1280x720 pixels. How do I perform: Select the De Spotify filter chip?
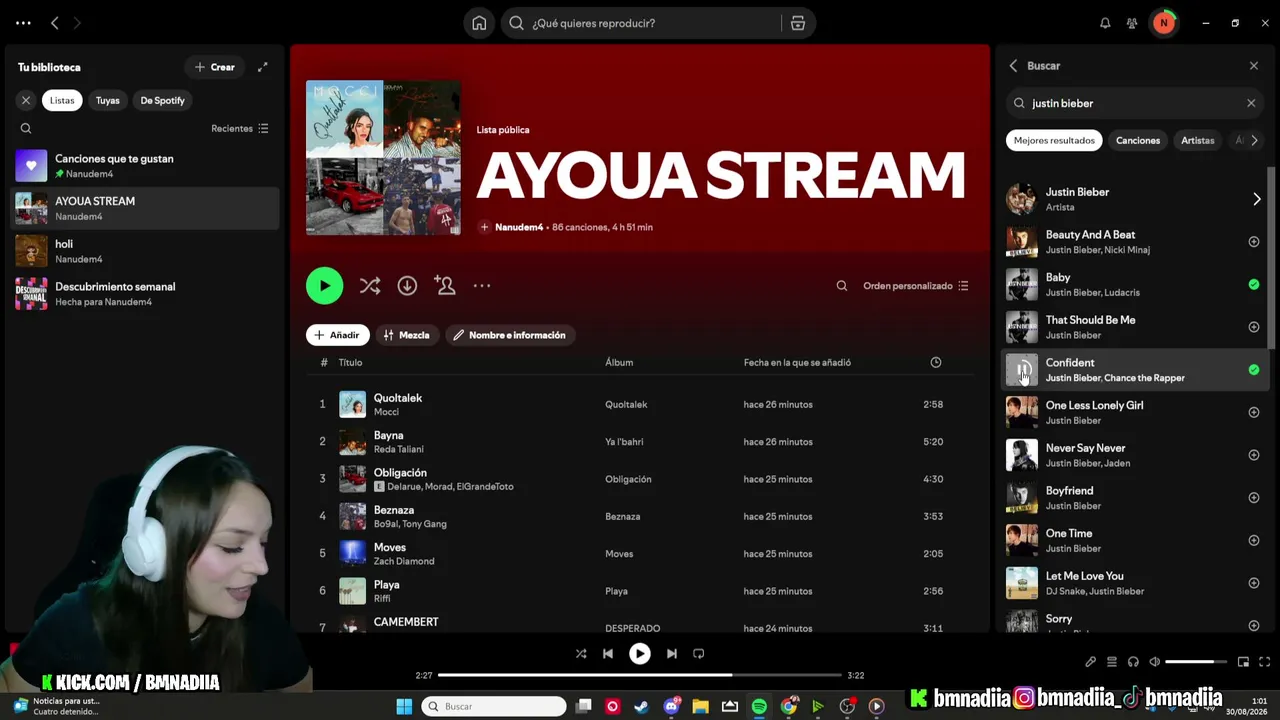[162, 100]
